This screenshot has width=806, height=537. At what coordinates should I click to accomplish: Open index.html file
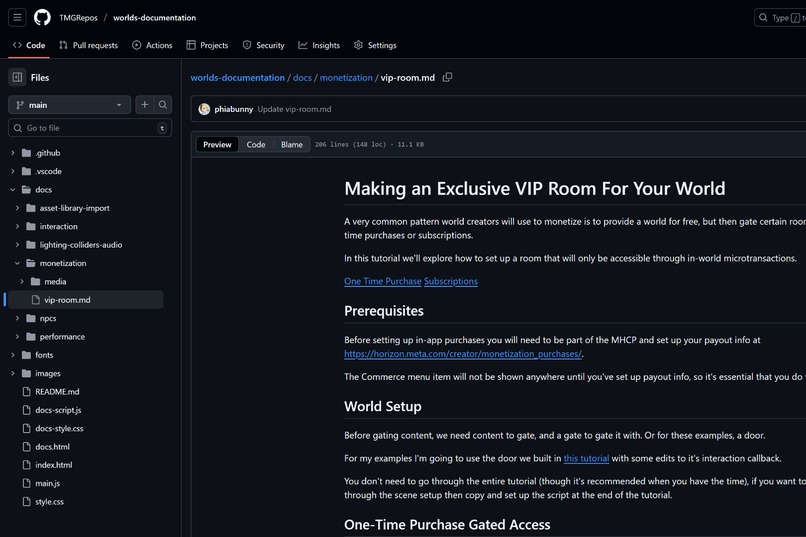click(53, 465)
